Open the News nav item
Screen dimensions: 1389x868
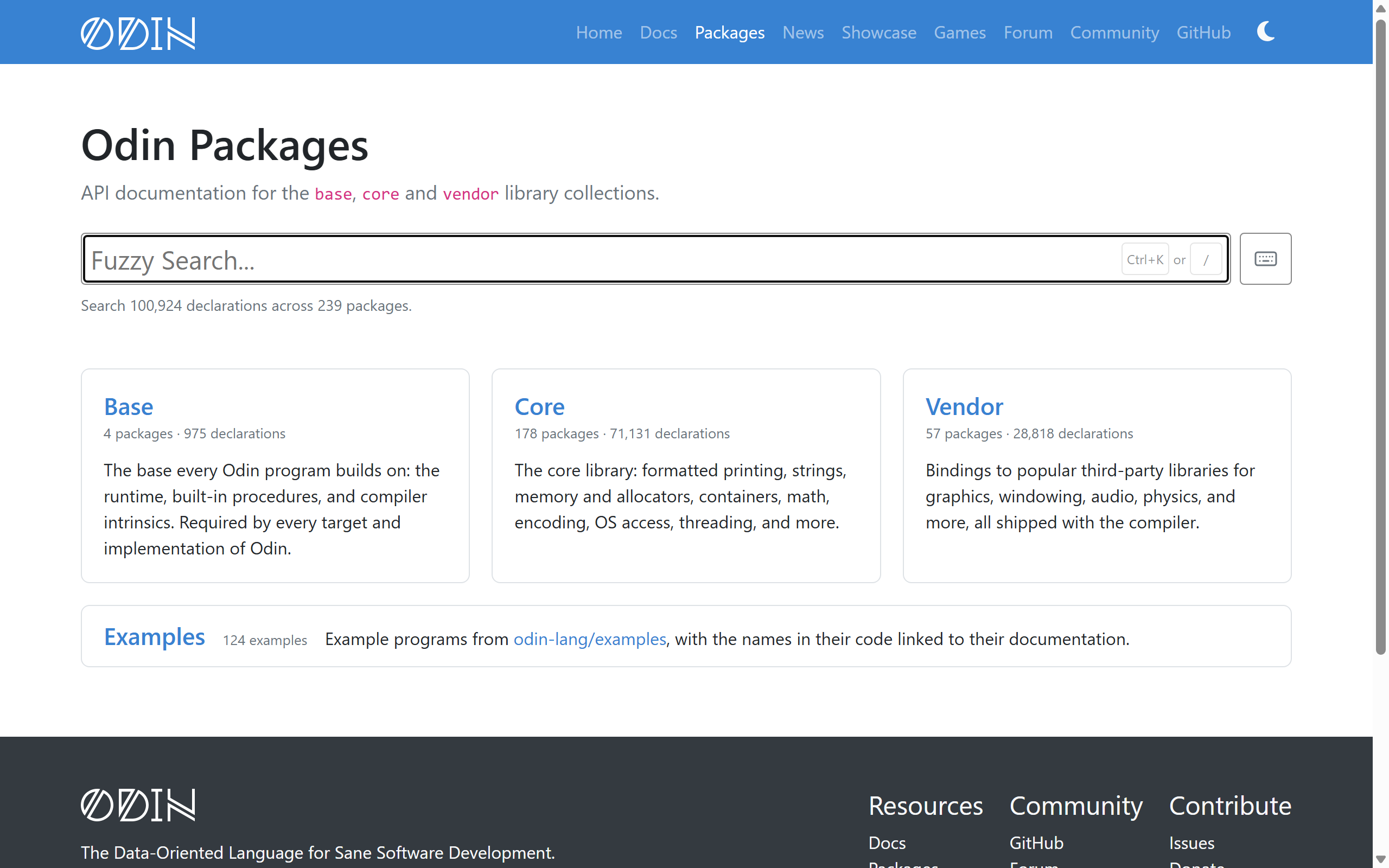tap(803, 33)
